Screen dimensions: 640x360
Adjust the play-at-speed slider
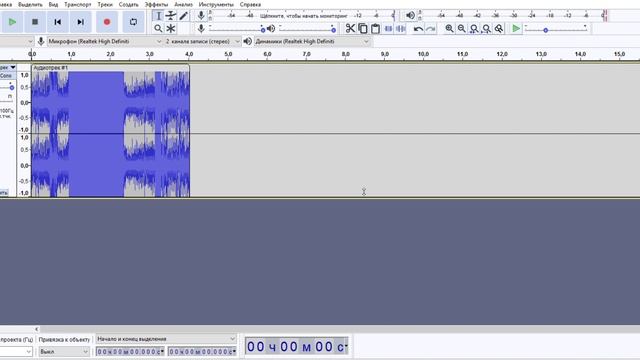tap(556, 29)
